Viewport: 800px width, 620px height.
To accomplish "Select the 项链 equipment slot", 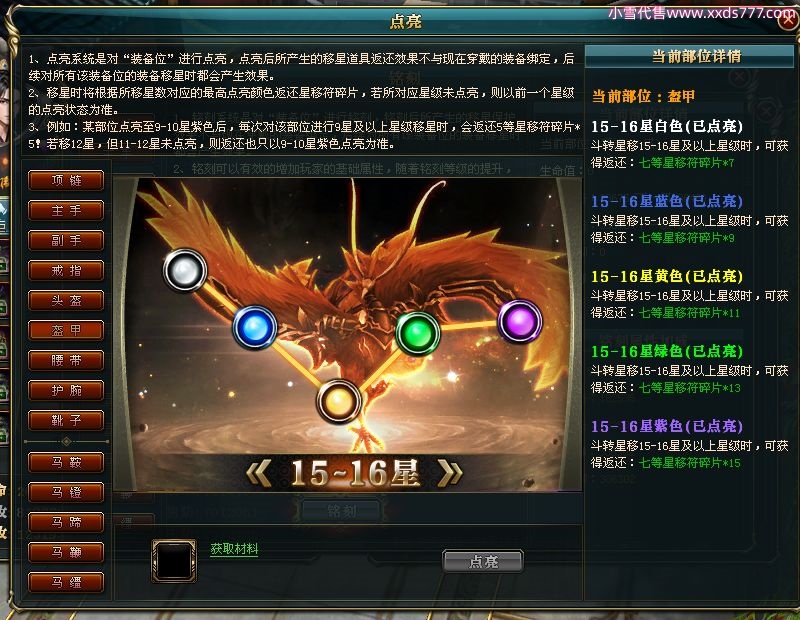I will pos(66,180).
